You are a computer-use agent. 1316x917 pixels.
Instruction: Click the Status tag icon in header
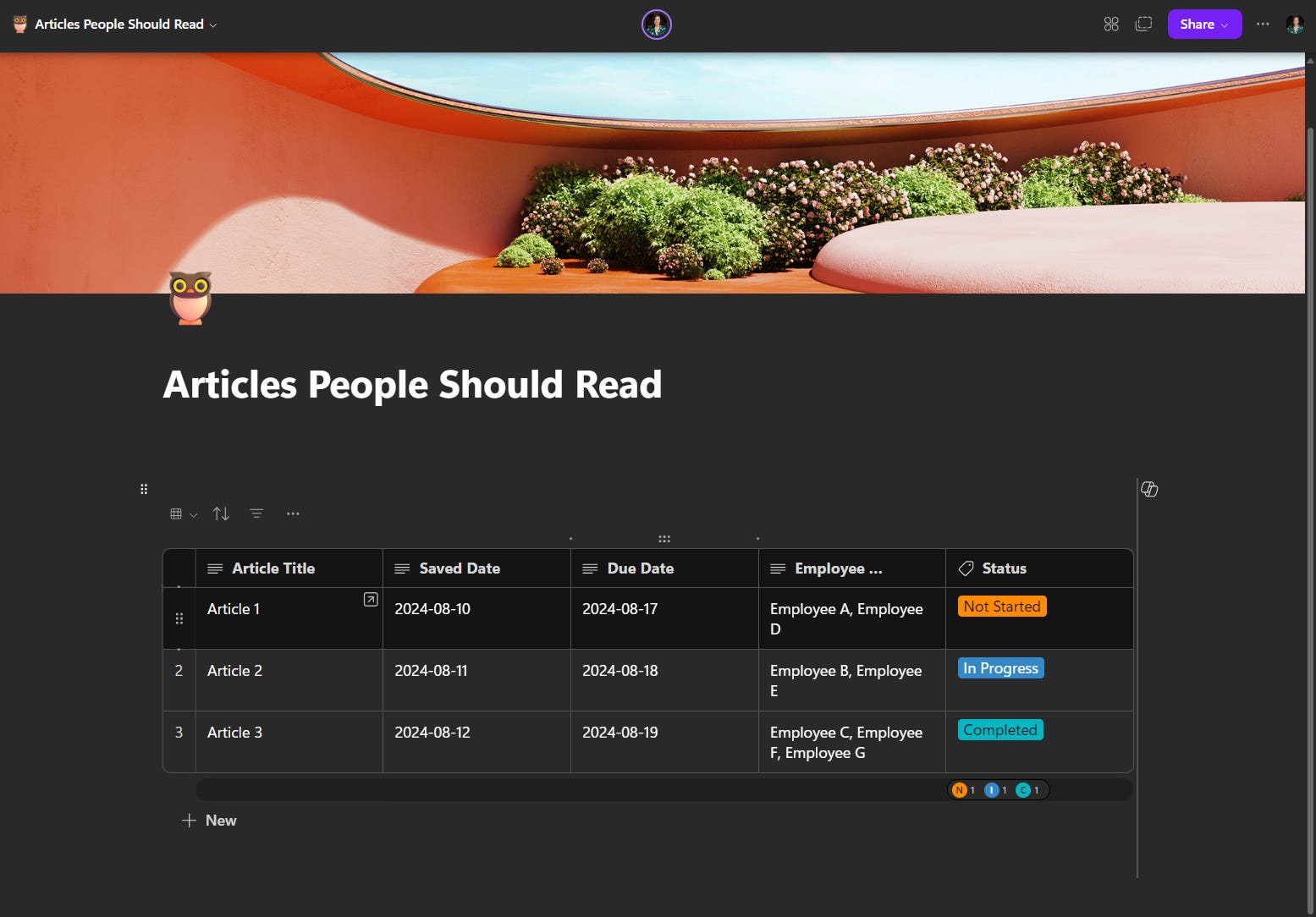(966, 568)
